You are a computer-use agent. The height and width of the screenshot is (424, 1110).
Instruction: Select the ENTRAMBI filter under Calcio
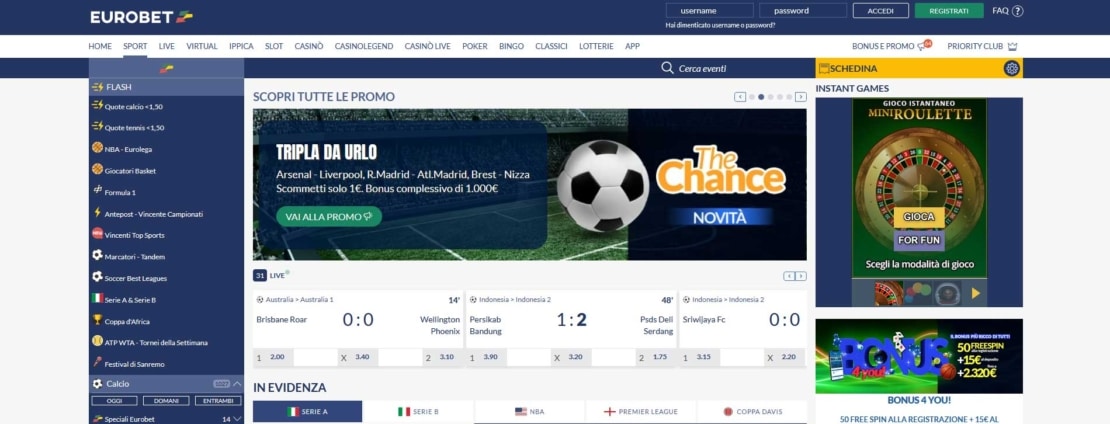click(x=217, y=400)
